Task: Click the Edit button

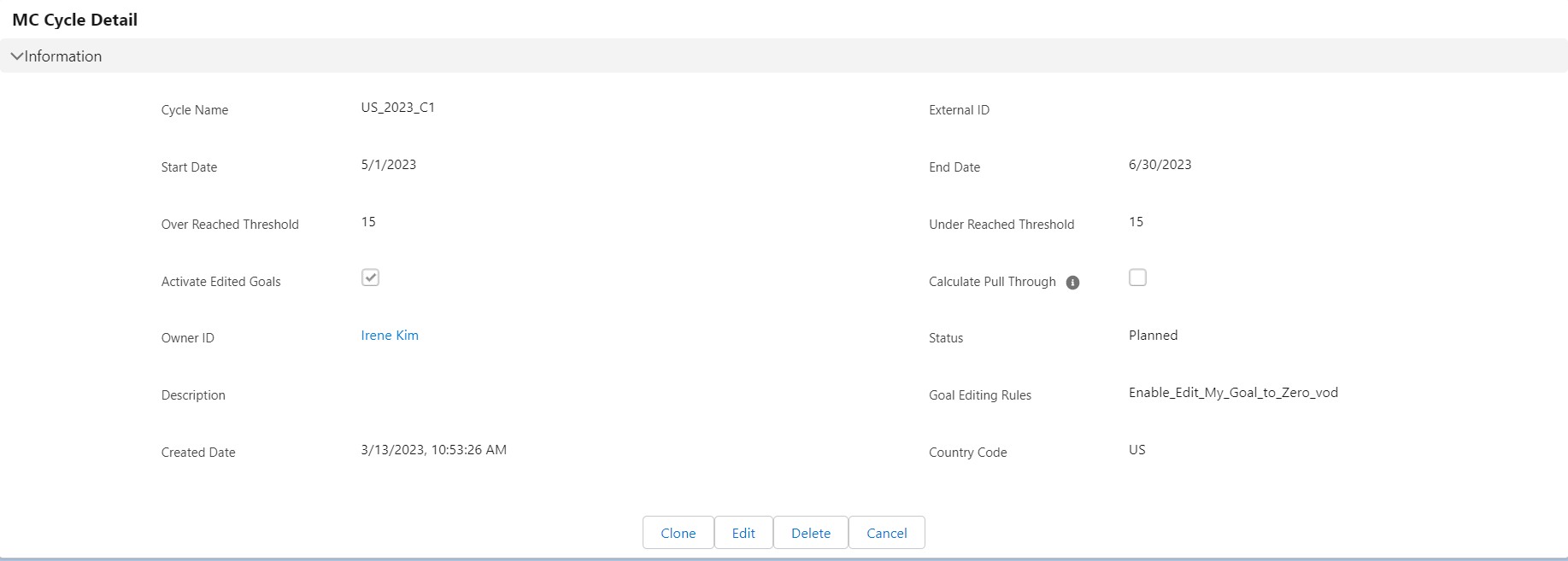Action: pyautogui.click(x=743, y=533)
